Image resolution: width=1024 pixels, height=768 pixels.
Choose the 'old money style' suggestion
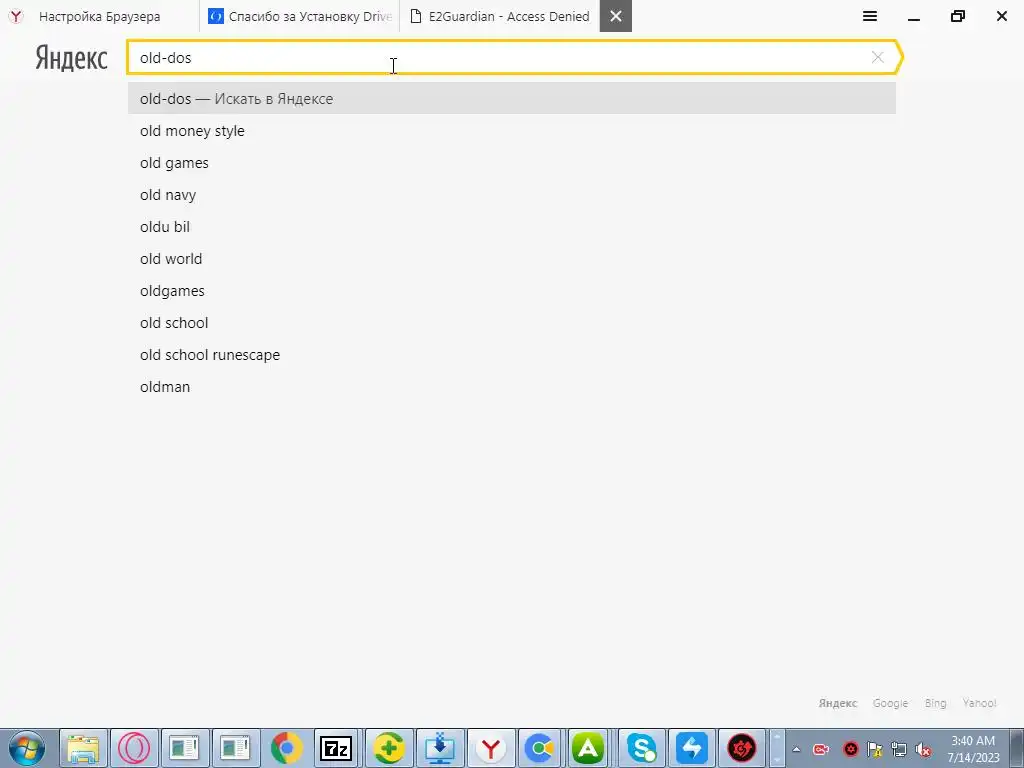pos(512,131)
